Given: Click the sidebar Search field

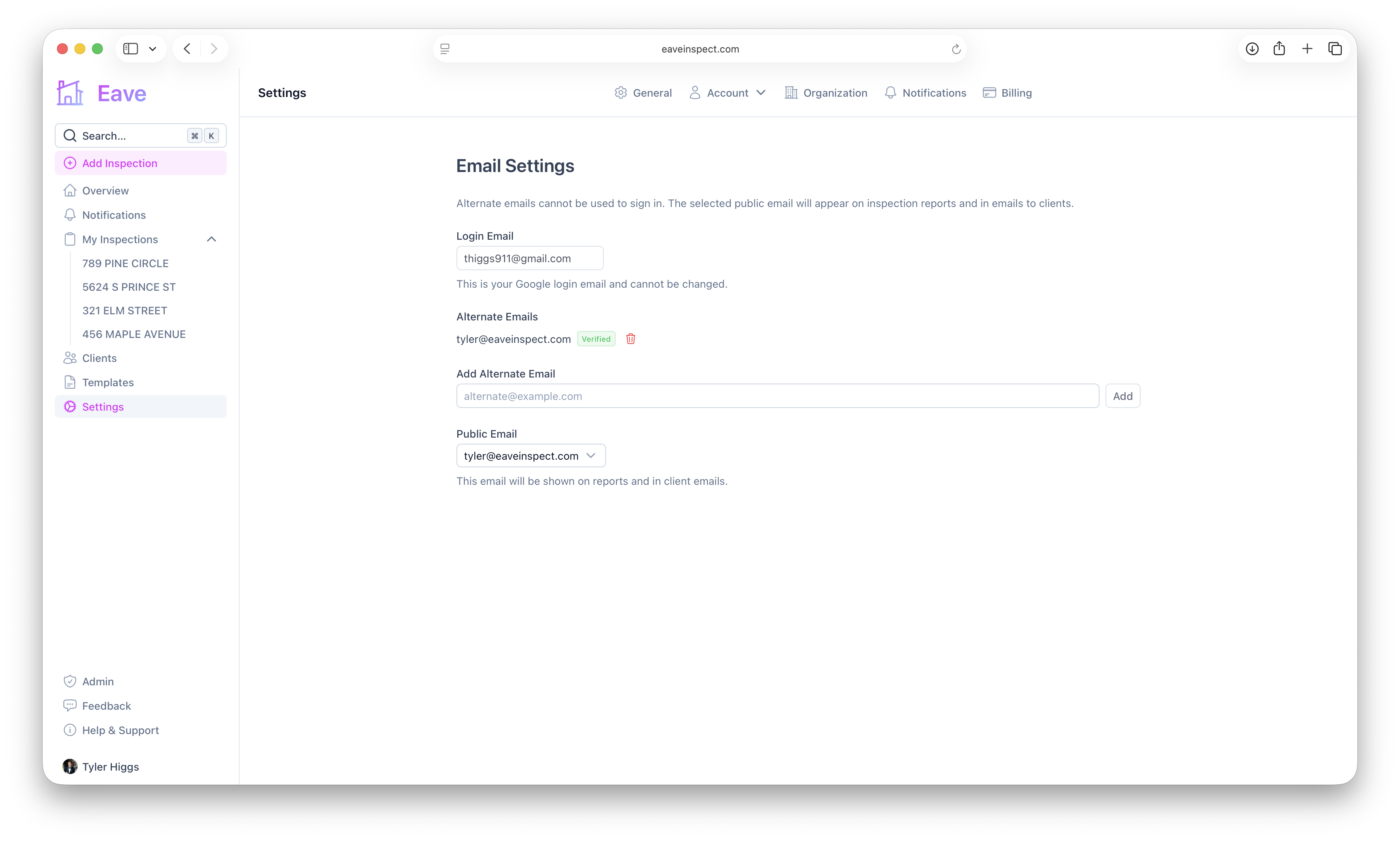Looking at the screenshot, I should coord(140,135).
